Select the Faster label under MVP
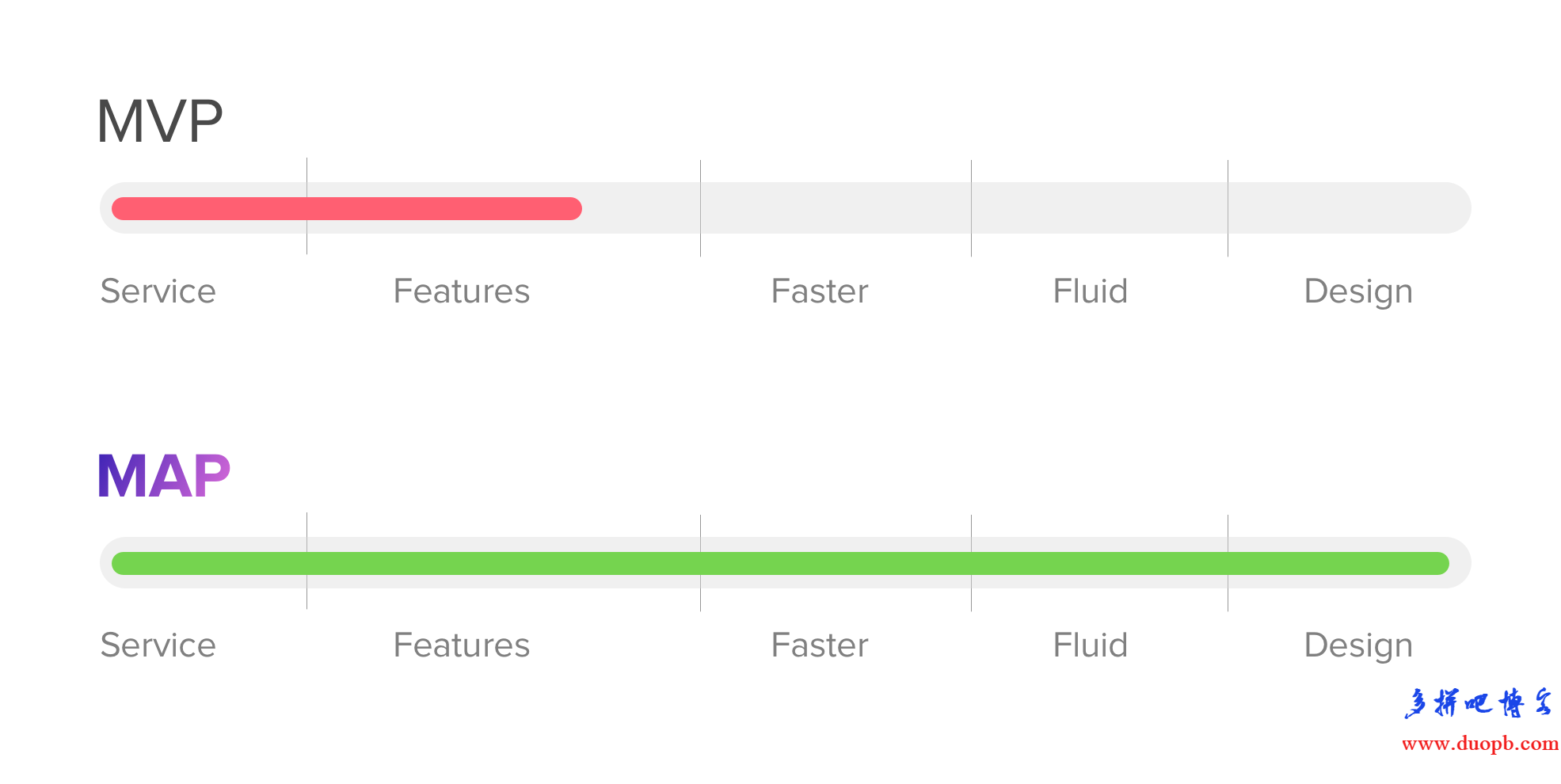Image resolution: width=1561 pixels, height=784 pixels. click(820, 291)
